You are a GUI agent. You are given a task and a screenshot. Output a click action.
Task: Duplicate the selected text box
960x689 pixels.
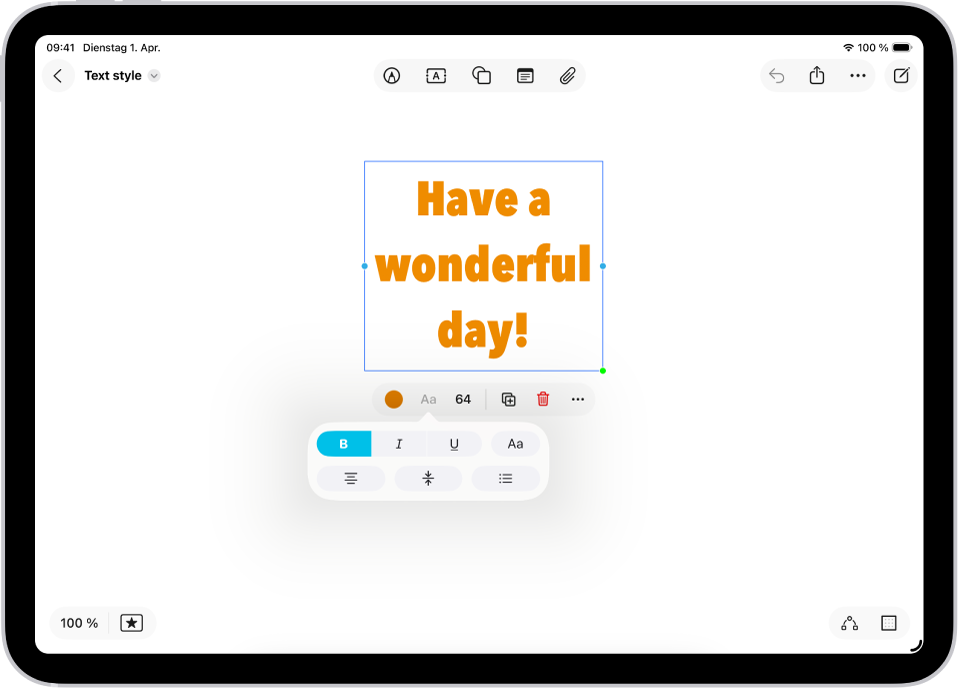[507, 399]
